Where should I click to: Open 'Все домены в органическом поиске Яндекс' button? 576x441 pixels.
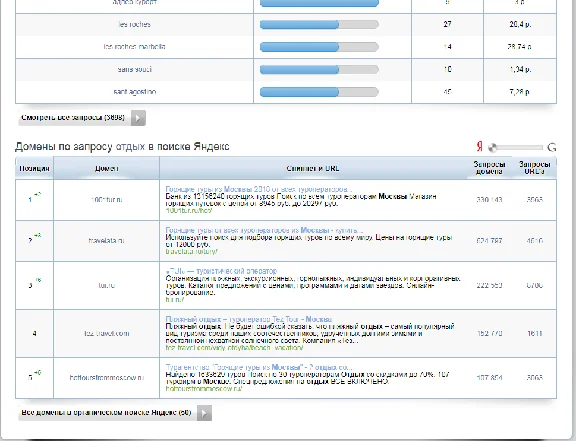tap(115, 413)
